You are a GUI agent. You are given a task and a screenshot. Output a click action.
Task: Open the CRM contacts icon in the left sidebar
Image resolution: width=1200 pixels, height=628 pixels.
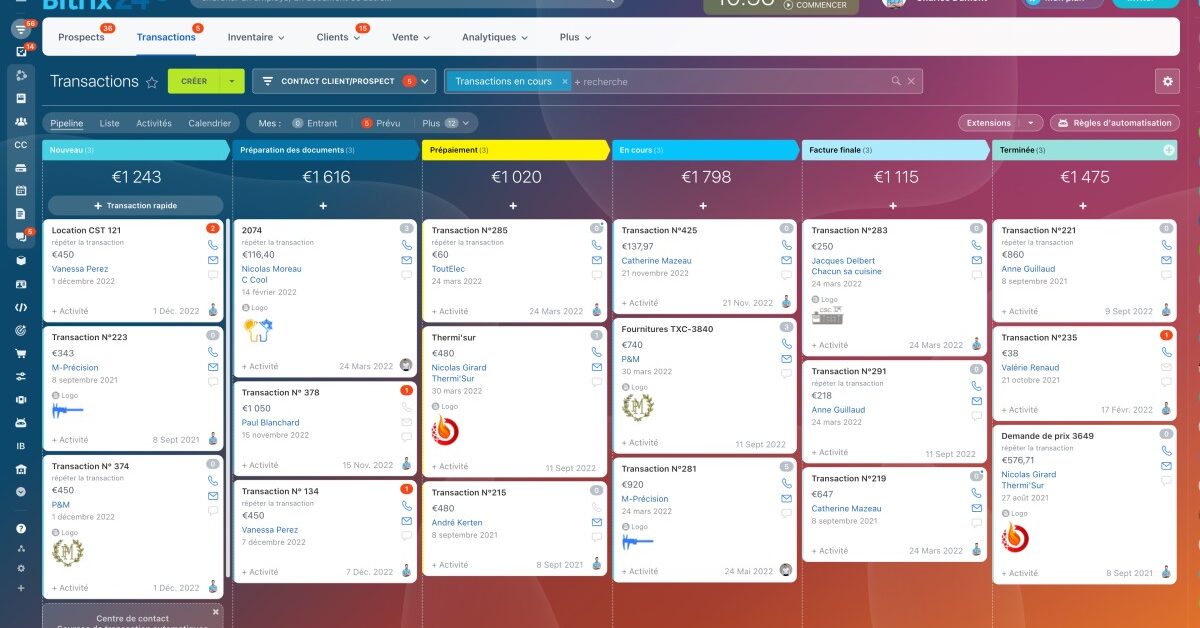22,120
